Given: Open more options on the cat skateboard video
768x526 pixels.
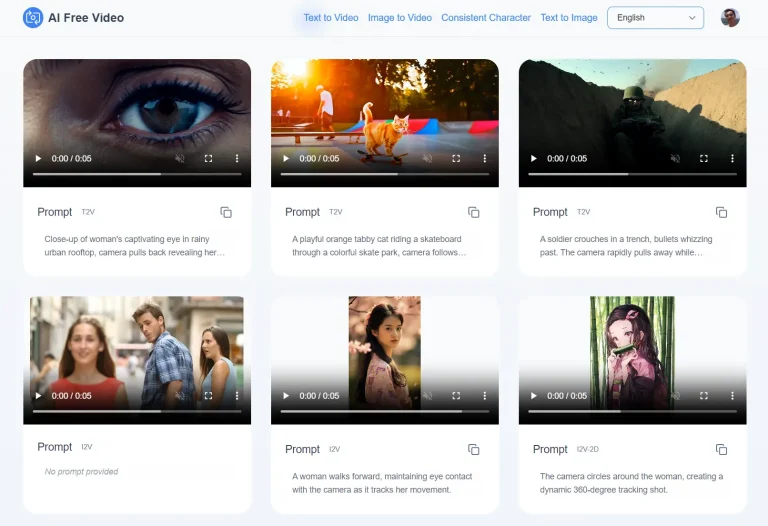Looking at the screenshot, I should point(485,158).
